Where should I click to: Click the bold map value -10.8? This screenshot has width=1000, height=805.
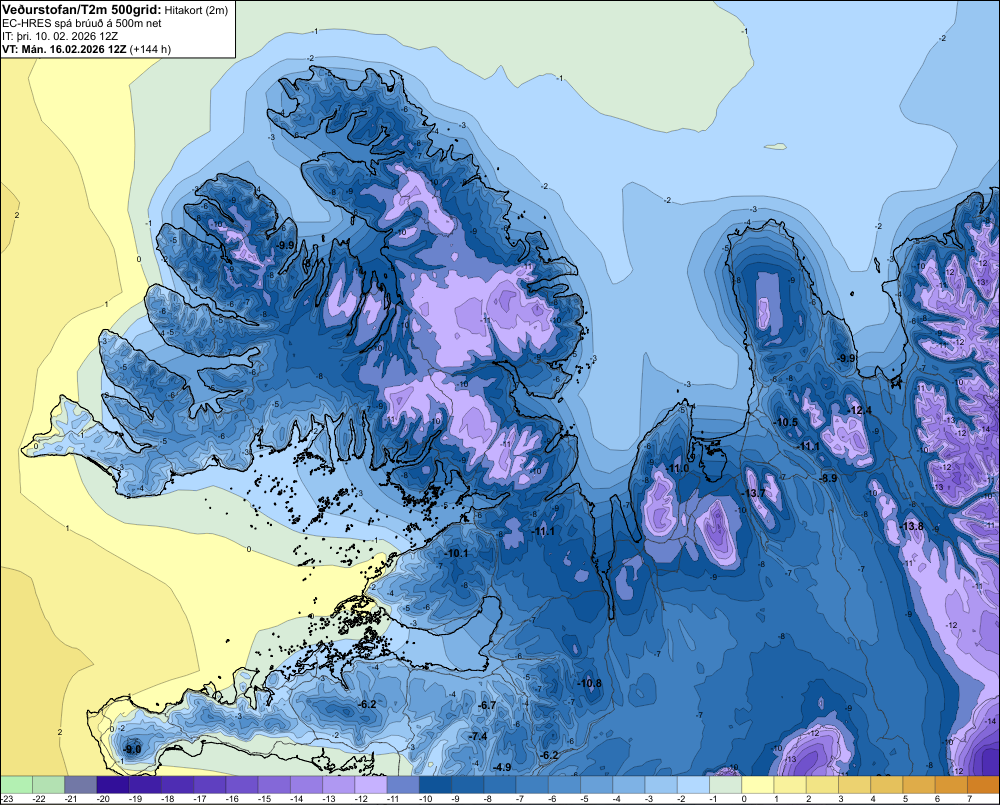[590, 683]
